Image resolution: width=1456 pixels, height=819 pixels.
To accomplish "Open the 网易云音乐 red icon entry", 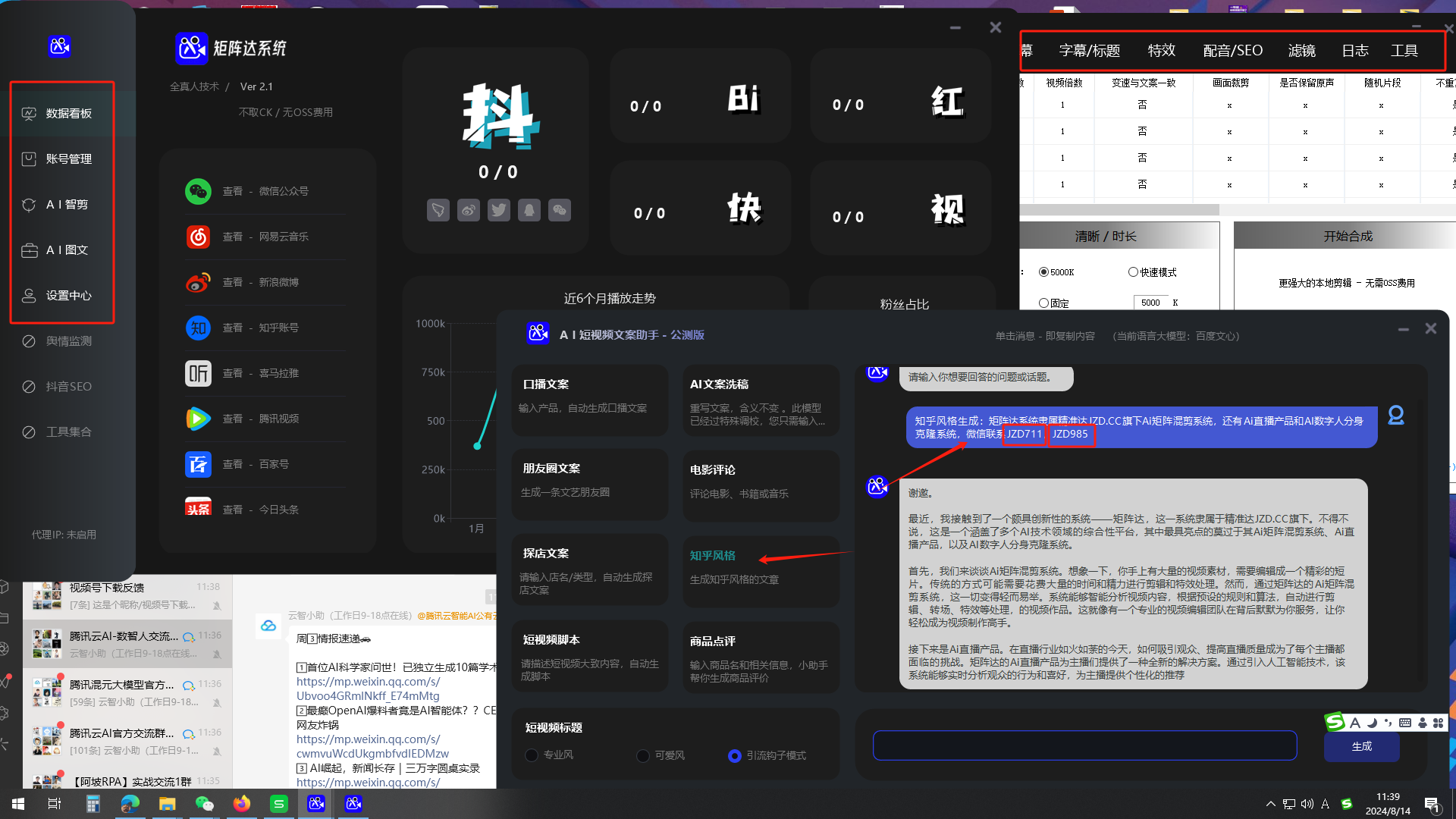I will tap(198, 237).
